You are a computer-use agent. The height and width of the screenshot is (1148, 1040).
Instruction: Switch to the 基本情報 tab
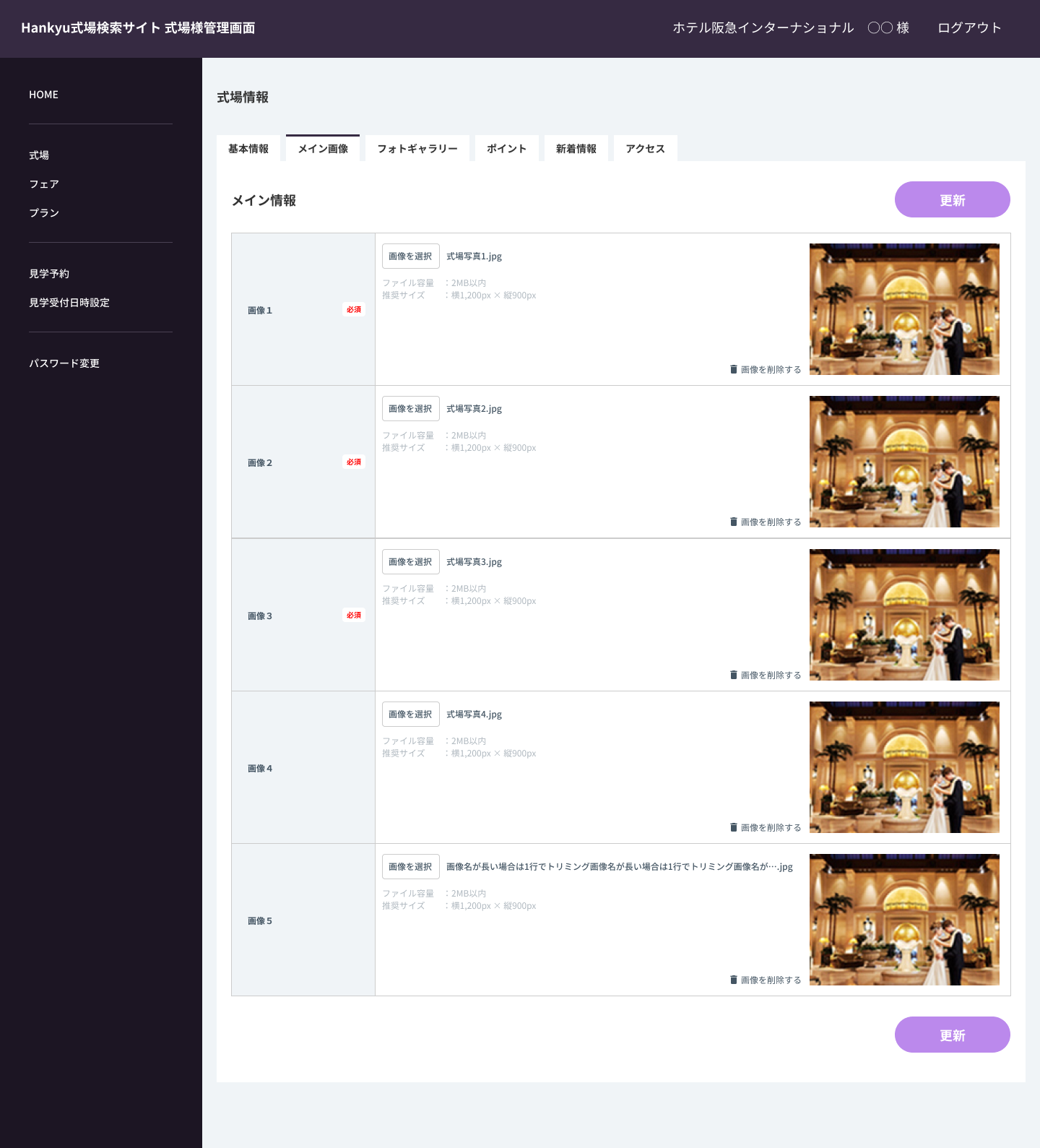pos(248,149)
